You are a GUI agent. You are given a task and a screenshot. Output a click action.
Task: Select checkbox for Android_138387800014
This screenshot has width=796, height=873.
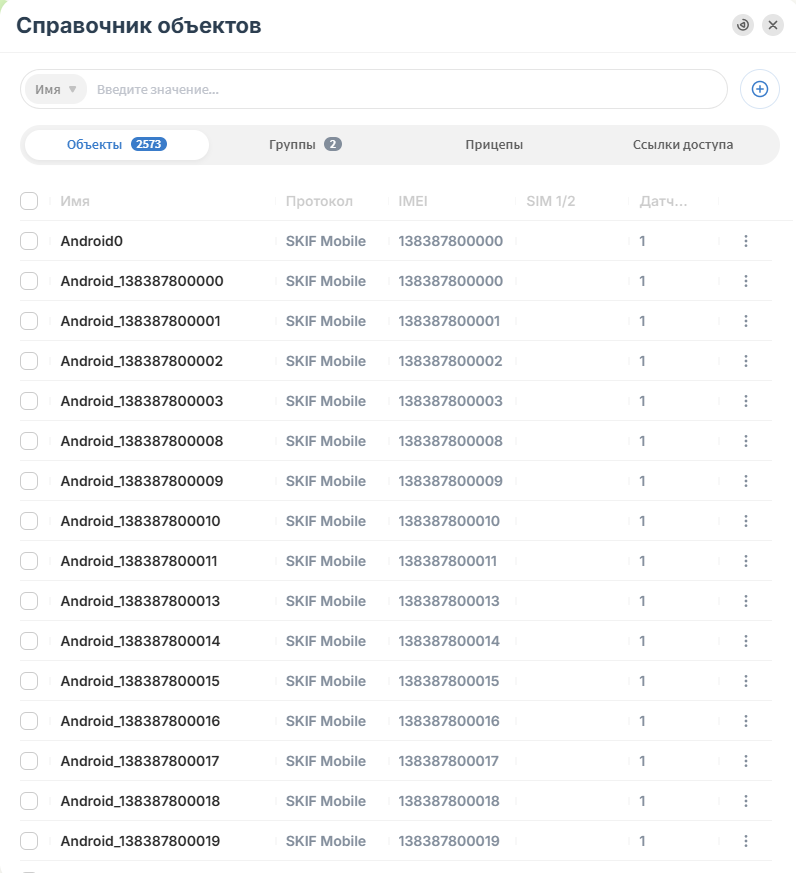[x=29, y=641]
